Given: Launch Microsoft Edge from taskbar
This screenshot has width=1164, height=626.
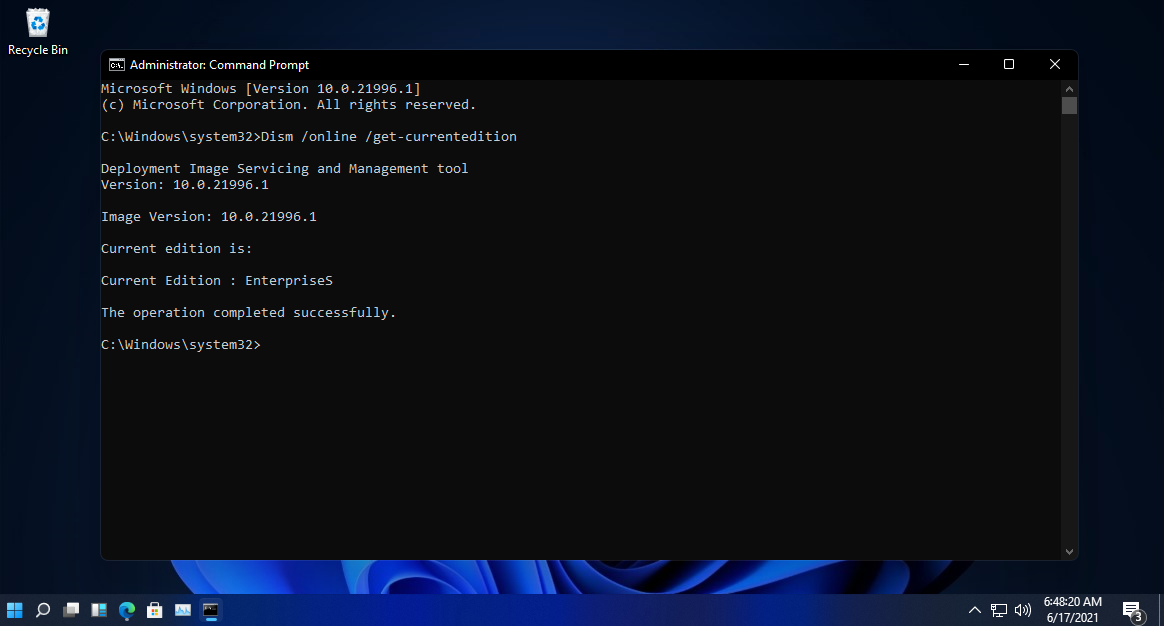Looking at the screenshot, I should [x=127, y=610].
